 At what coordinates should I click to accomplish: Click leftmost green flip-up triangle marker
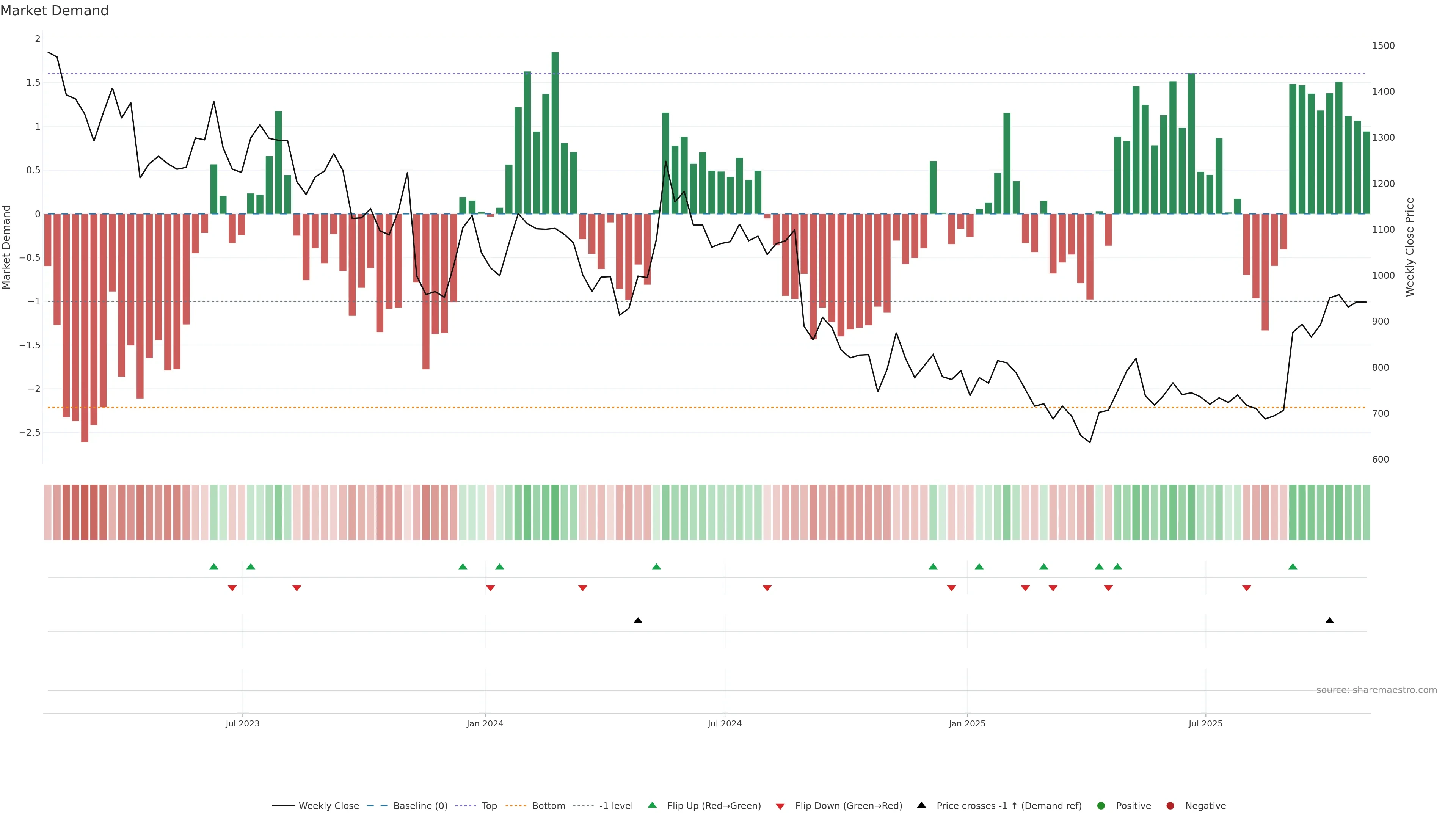coord(213,567)
